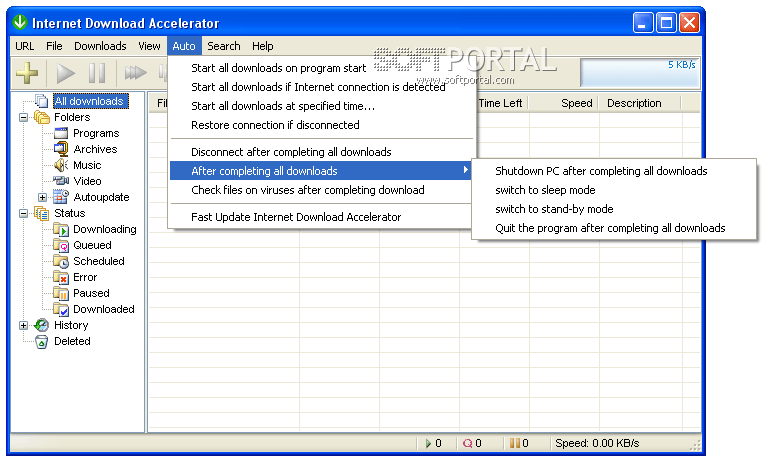This screenshot has height=464, width=765.
Task: Select Queued in the Status tree
Action: (92, 245)
